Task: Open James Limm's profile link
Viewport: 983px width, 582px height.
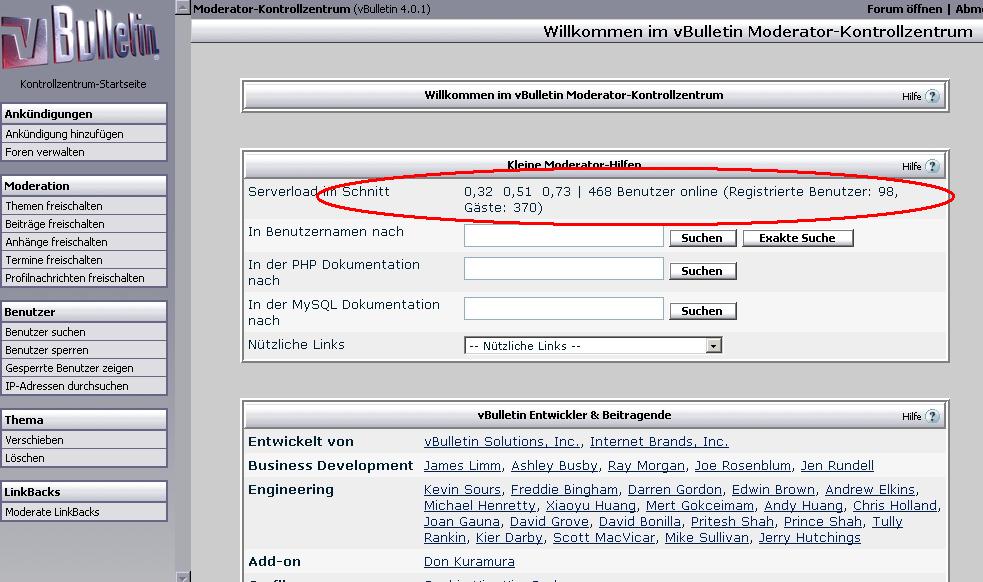Action: pos(462,466)
